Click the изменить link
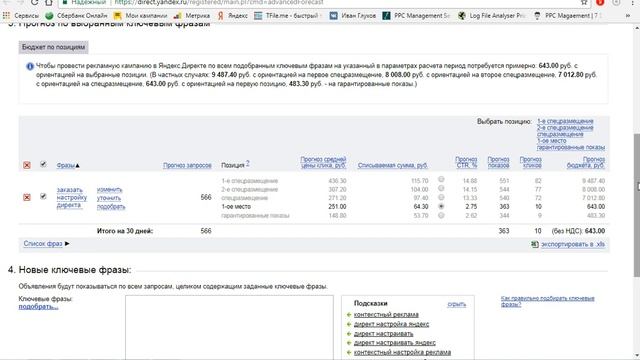Screen dimensions: 640x360 109,190
